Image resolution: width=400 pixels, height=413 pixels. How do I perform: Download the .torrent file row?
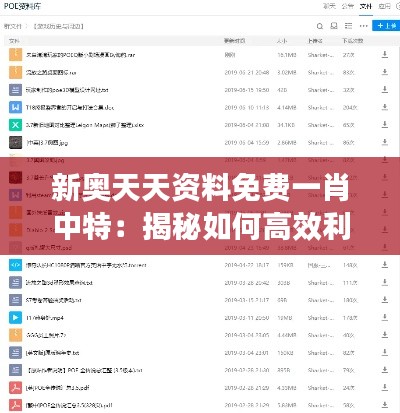(385, 265)
